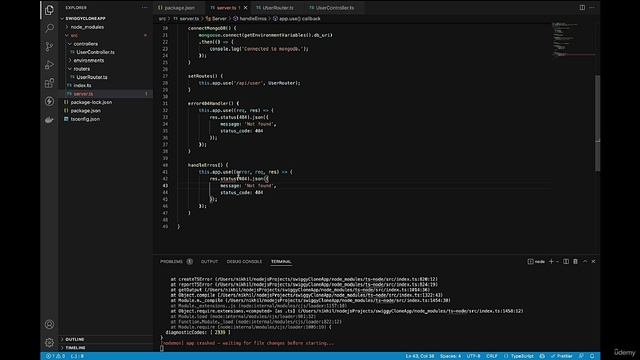Select the node terminal instance label
The height and width of the screenshot is (360, 640).
click(536, 262)
